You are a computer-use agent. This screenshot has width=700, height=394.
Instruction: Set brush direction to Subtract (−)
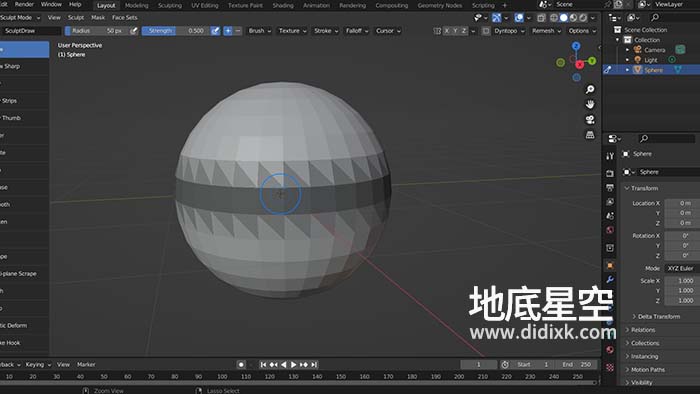coord(238,31)
